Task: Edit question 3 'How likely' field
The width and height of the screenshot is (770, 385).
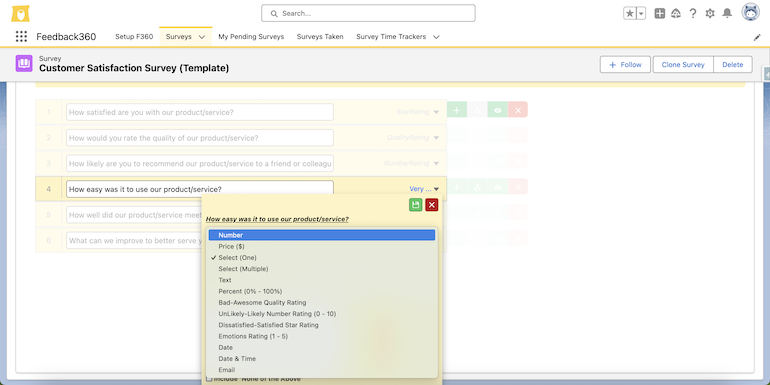Action: [200, 164]
